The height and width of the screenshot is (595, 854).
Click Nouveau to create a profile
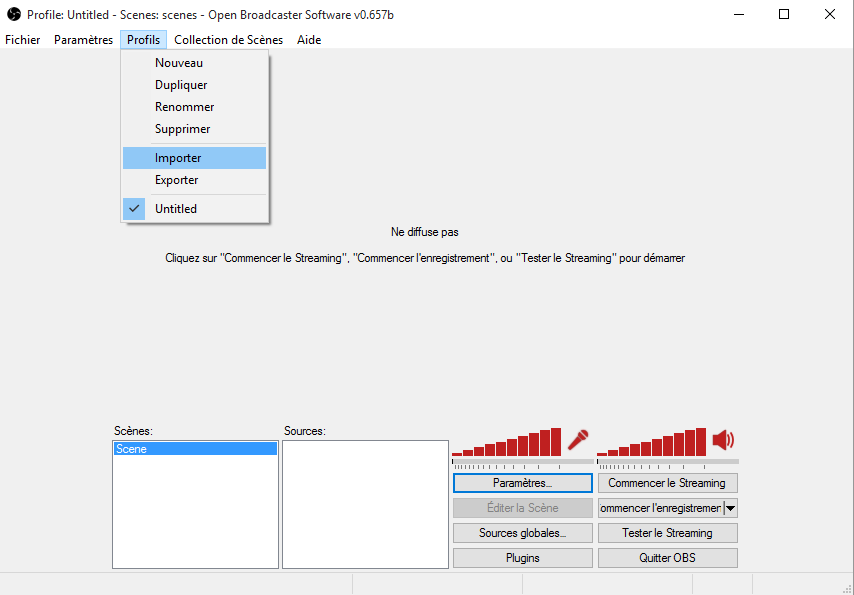pyautogui.click(x=179, y=63)
